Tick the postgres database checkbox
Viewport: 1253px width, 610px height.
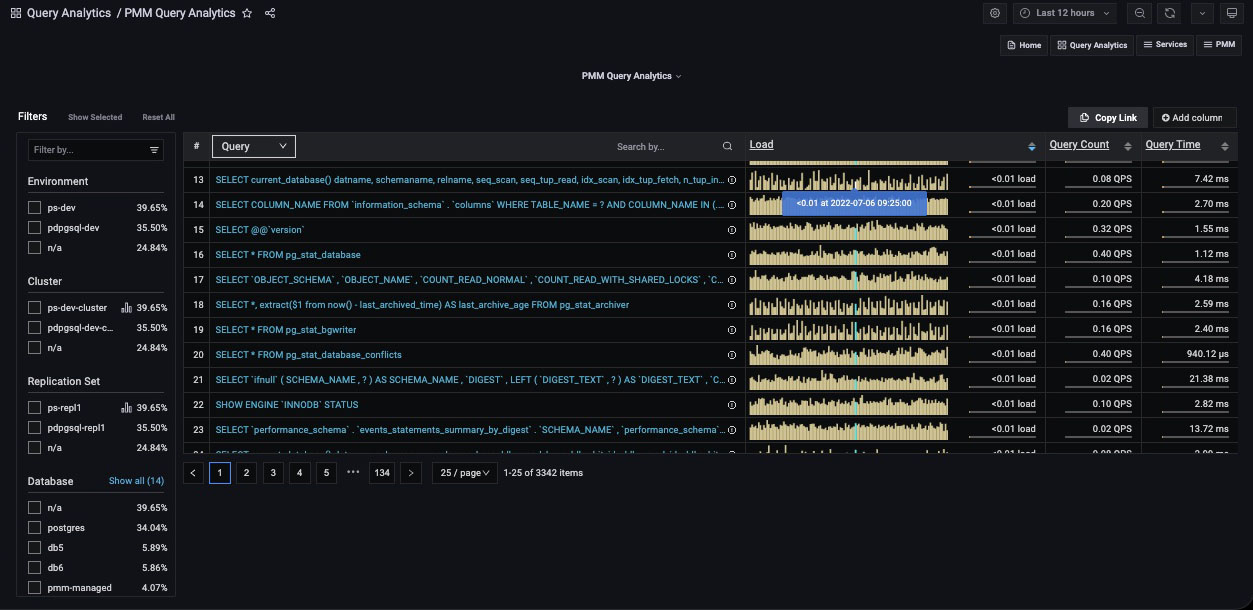pos(35,528)
